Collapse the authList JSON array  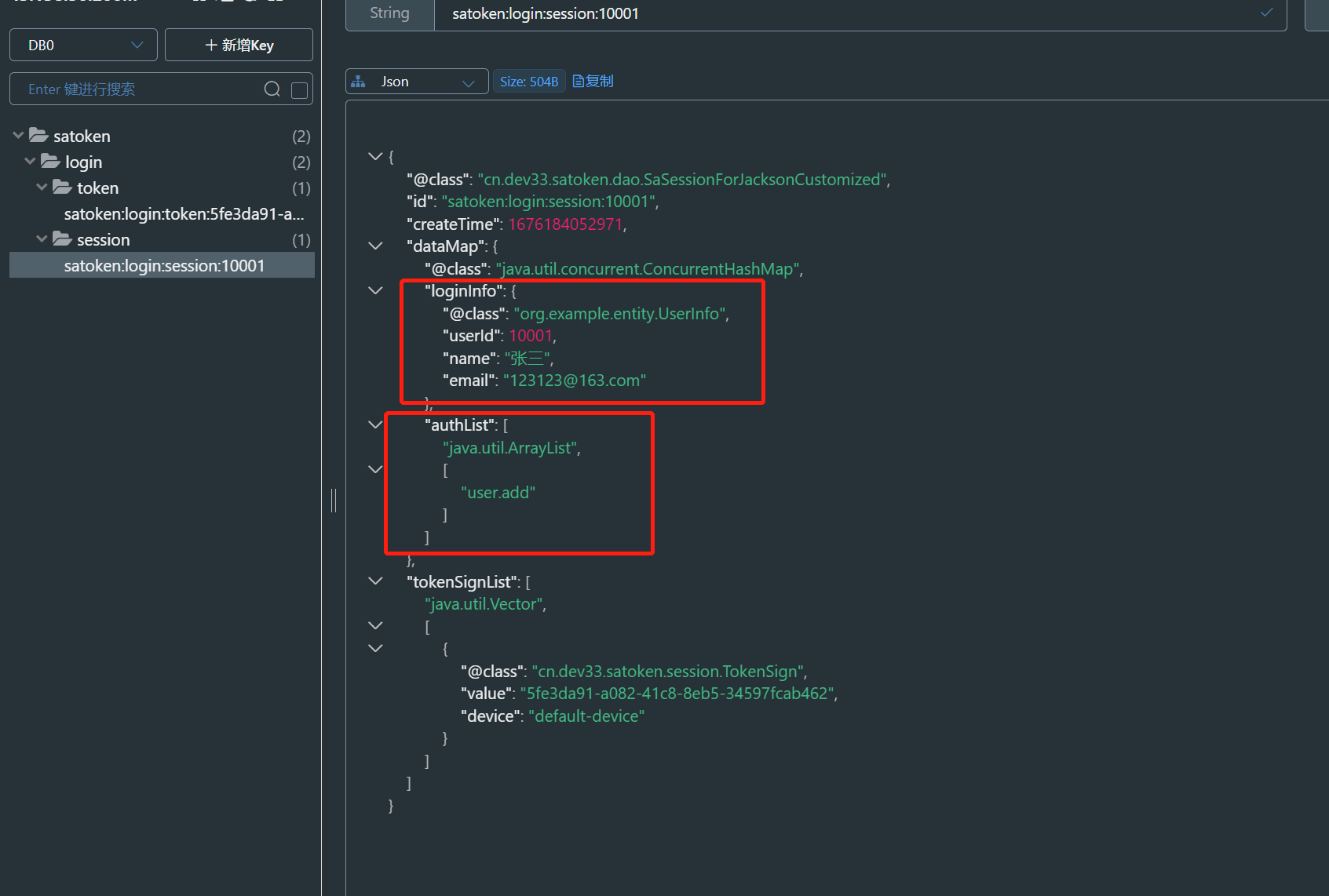tap(375, 424)
